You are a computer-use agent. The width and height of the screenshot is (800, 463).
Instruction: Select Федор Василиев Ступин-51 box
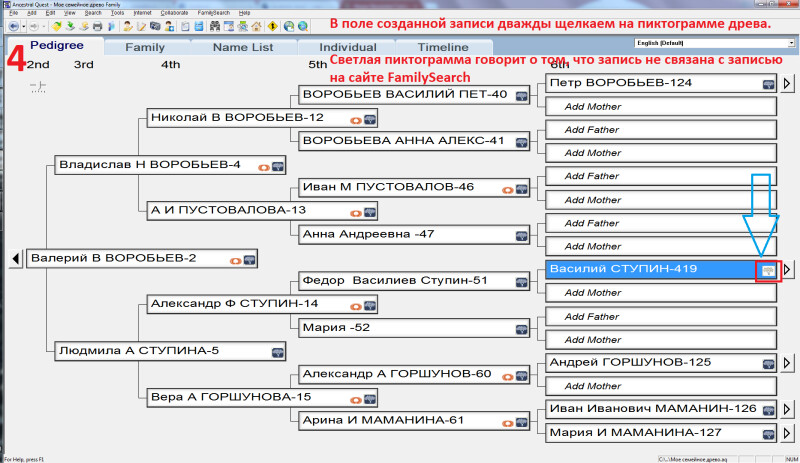pyautogui.click(x=414, y=281)
